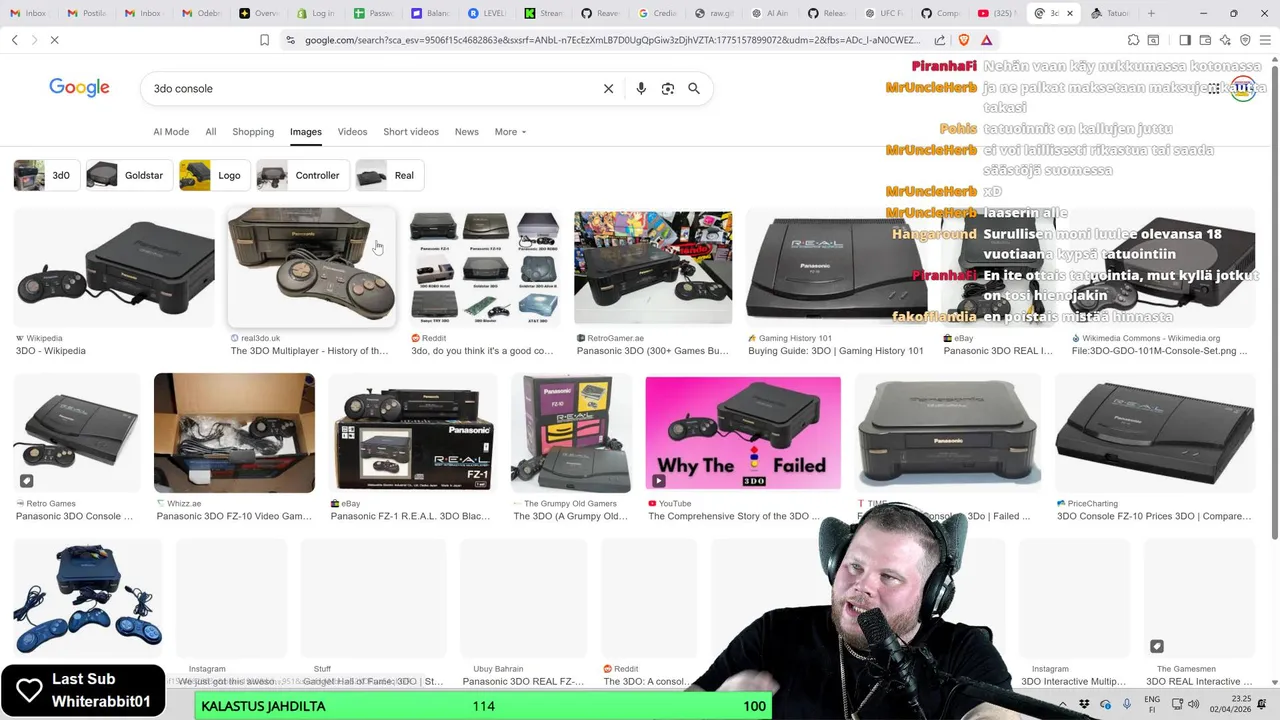Bookmark this page with the bookmark icon

pyautogui.click(x=264, y=40)
